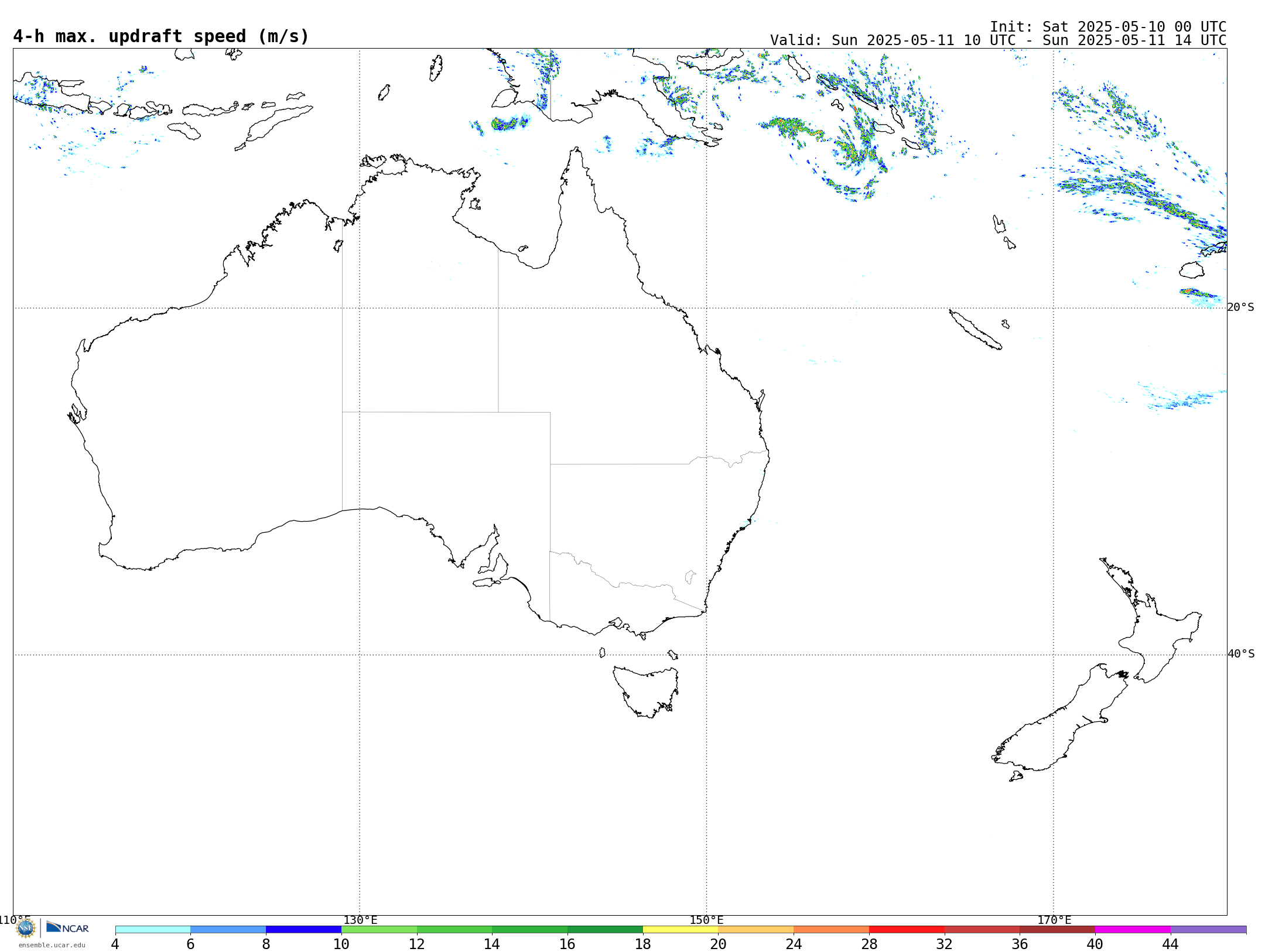Pick the dark green 16–18 colorbar segment

tap(605, 929)
